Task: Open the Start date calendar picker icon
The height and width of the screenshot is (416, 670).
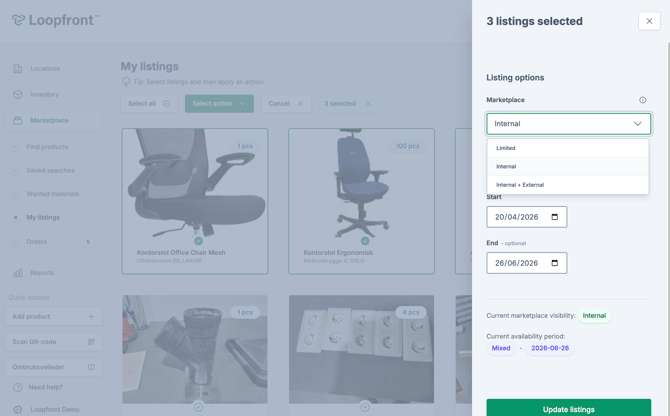Action: pos(555,217)
